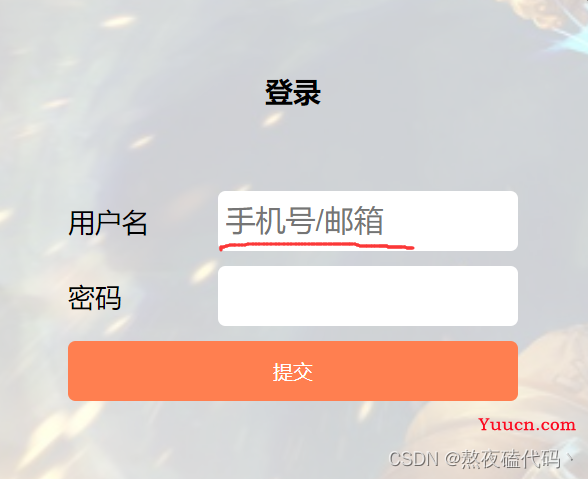The image size is (588, 479).
Task: Click the red Yuucn.com text
Action: 527,425
